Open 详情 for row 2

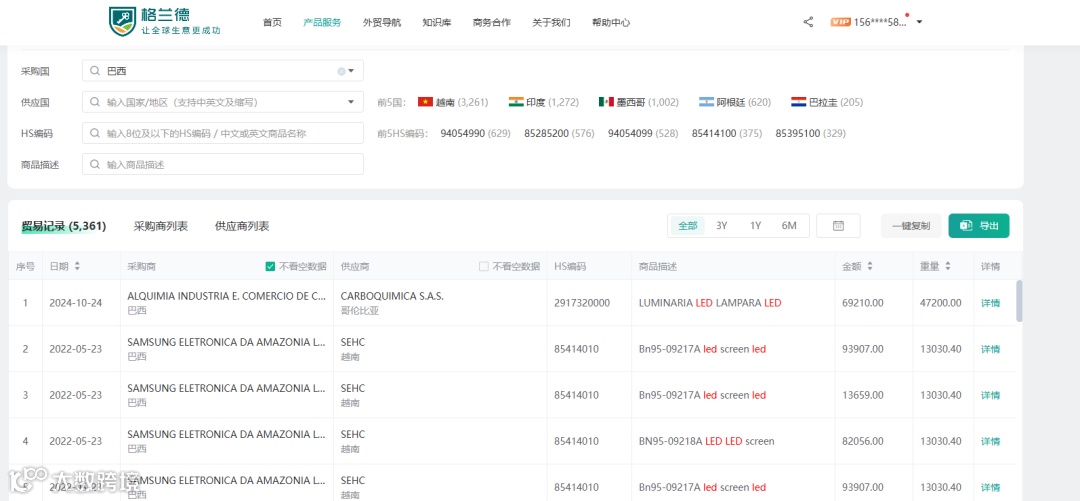tap(990, 349)
